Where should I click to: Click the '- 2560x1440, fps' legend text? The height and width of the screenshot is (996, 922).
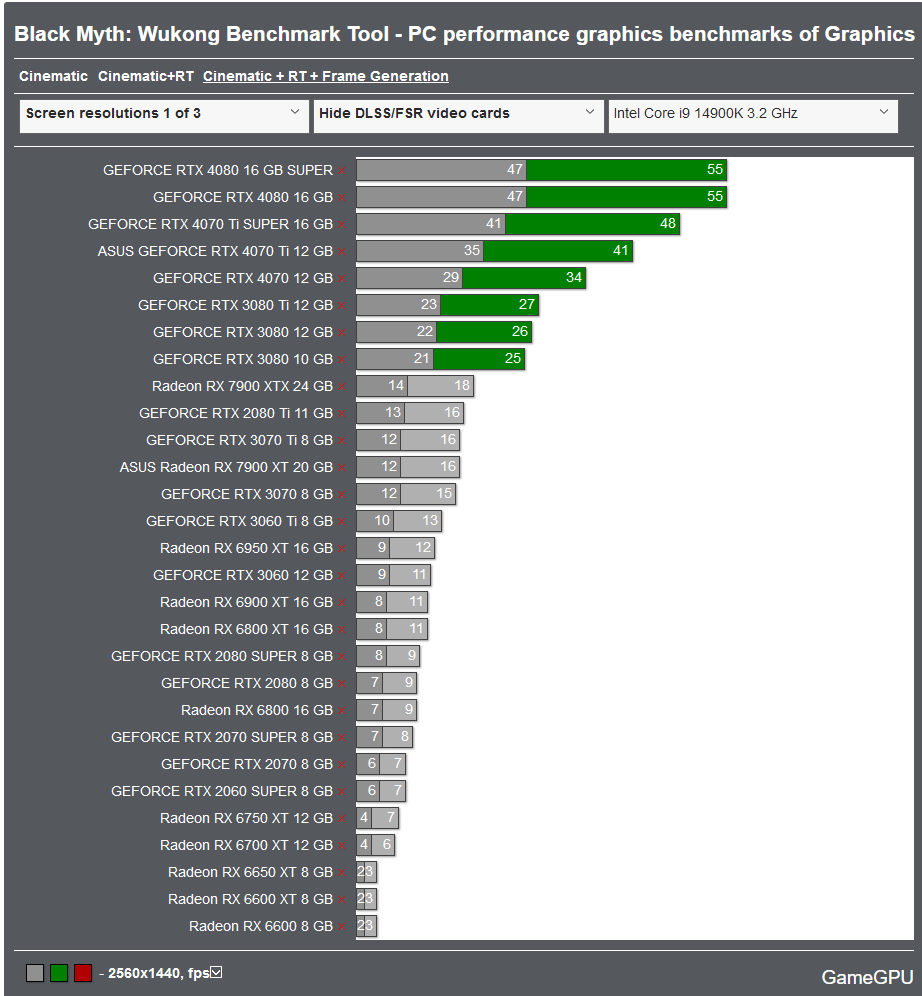pyautogui.click(x=154, y=973)
